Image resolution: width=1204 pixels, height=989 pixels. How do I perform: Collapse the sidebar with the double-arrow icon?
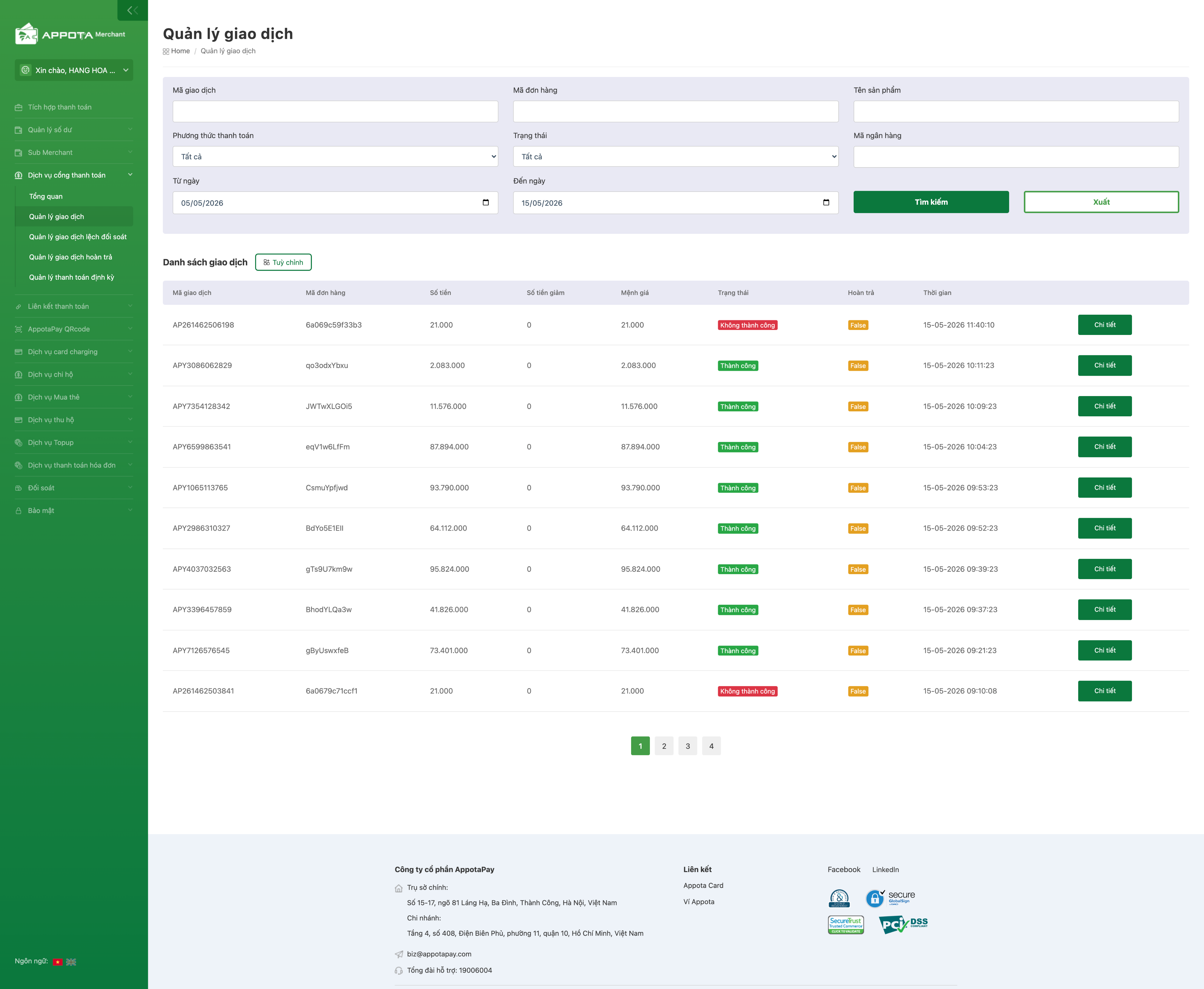132,10
